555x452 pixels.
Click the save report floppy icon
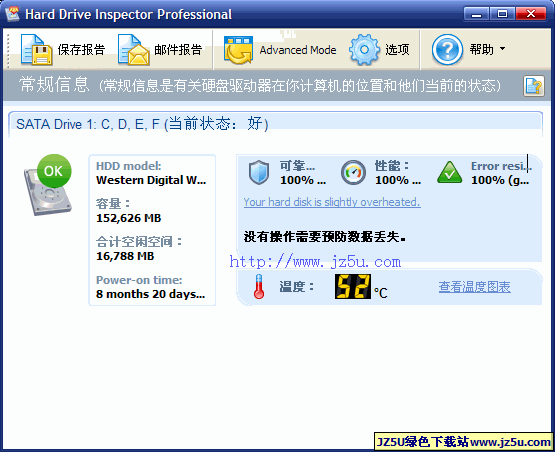(36, 50)
